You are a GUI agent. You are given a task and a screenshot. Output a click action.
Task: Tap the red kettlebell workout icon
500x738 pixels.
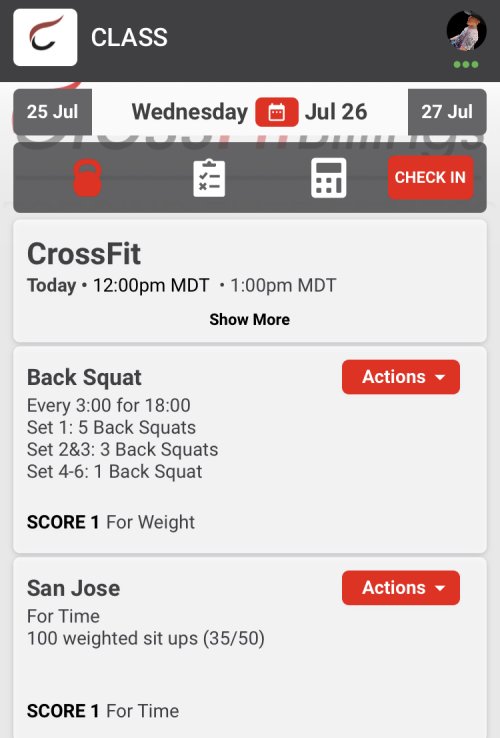click(x=88, y=178)
